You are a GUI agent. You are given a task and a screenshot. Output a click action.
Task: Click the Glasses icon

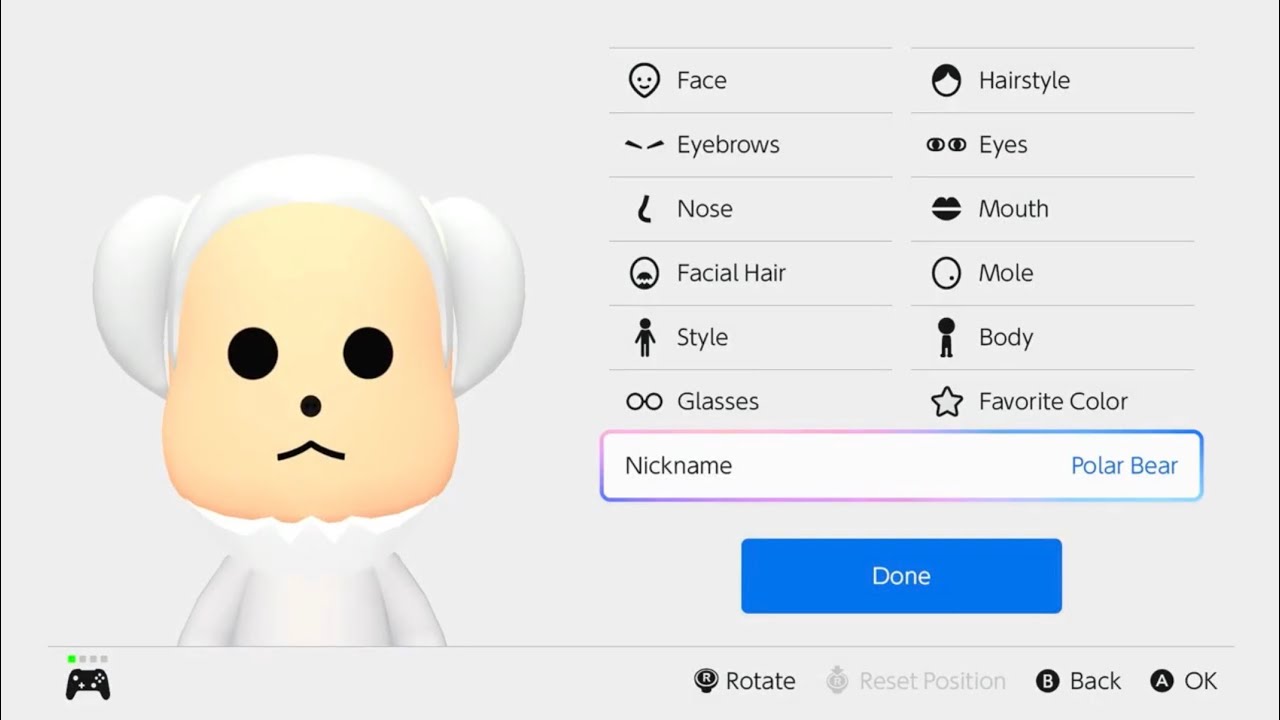644,401
